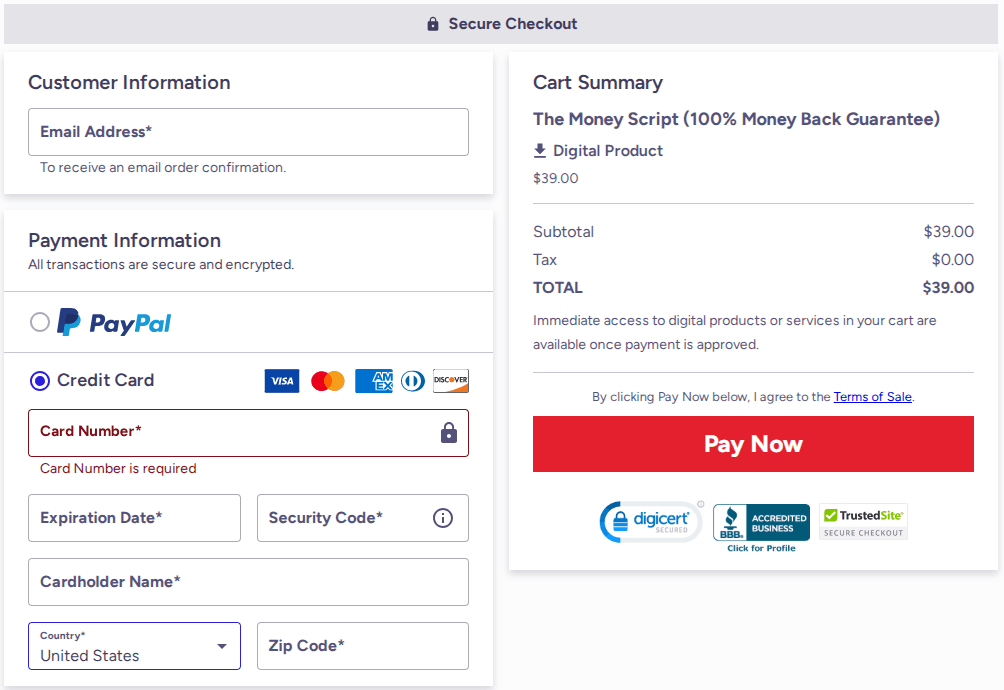This screenshot has height=690, width=1004.
Task: Select the Credit Card payment option
Action: tap(38, 381)
